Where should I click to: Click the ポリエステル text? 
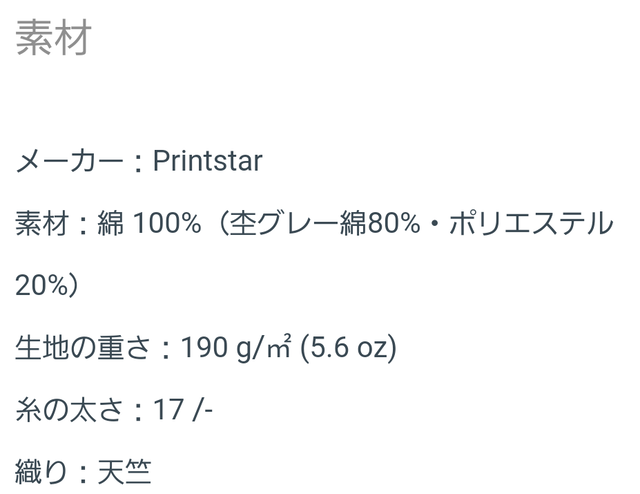[531, 223]
